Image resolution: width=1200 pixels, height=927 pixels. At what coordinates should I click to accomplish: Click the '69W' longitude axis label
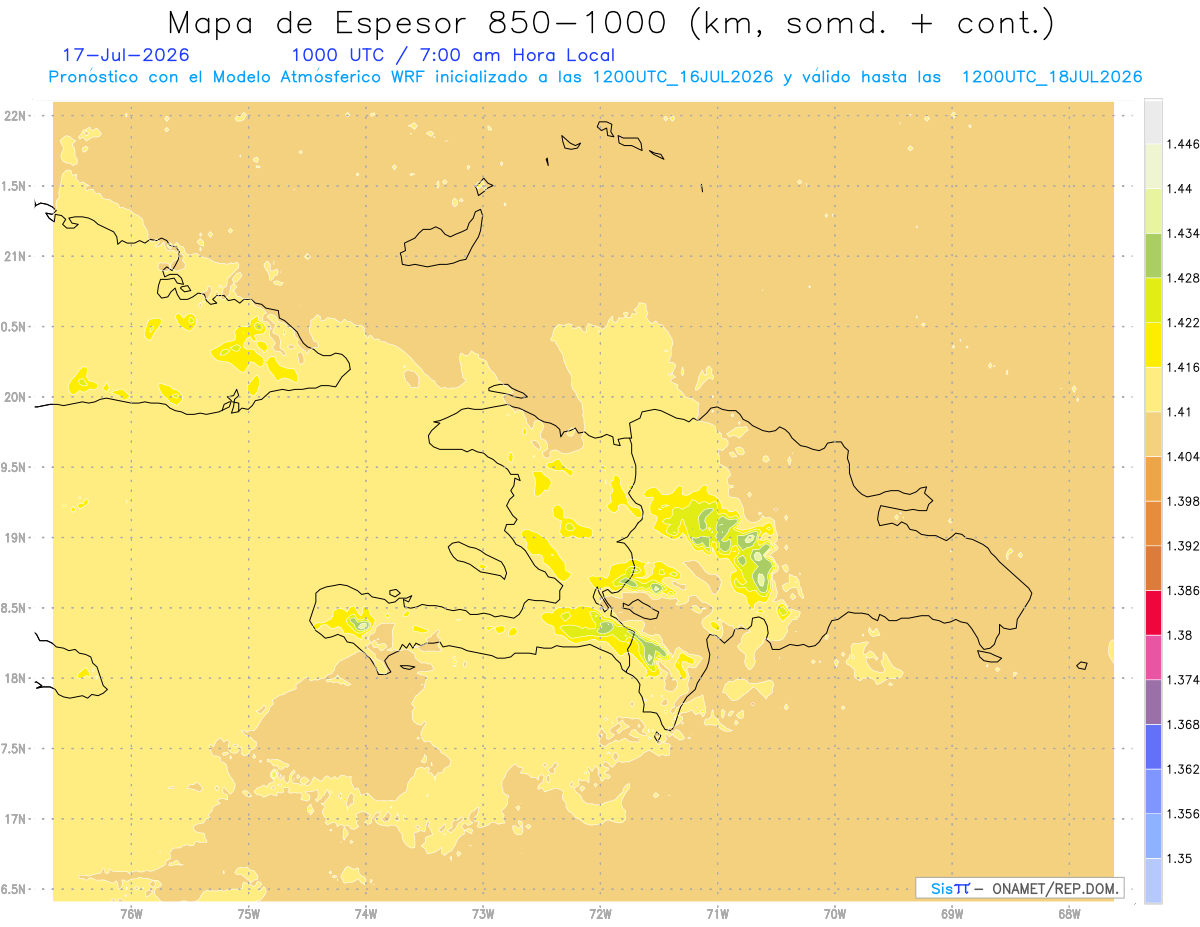click(952, 914)
